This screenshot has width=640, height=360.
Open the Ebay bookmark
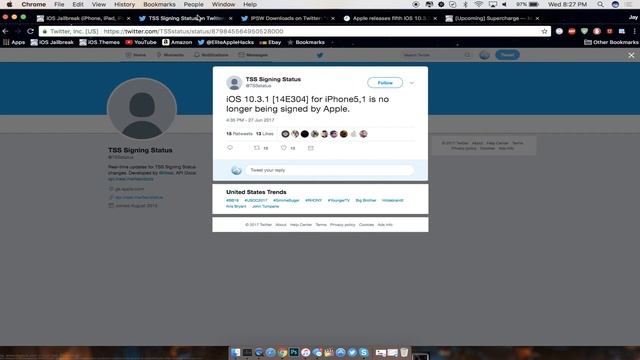tap(270, 42)
